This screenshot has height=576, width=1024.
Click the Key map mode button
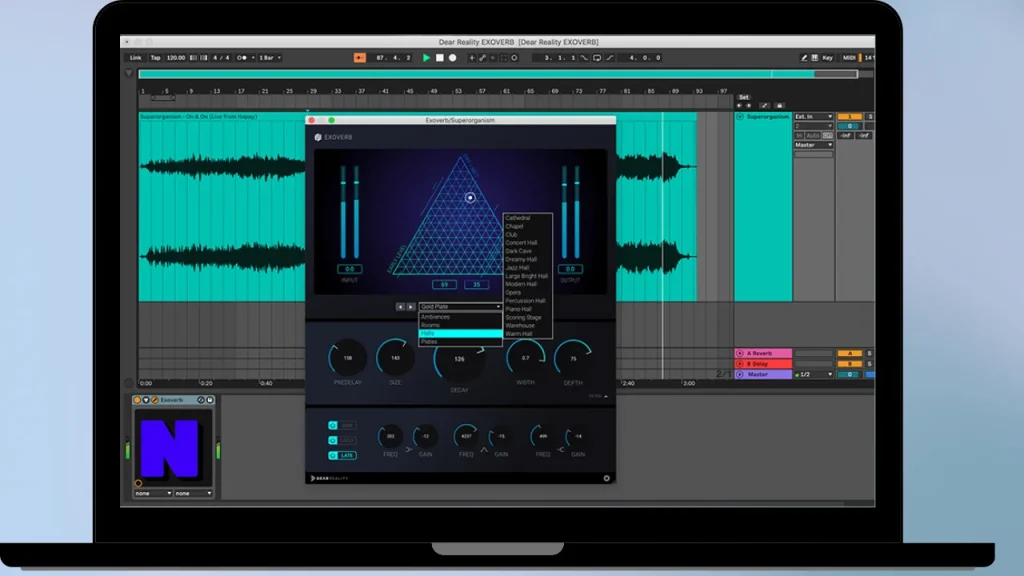(x=827, y=57)
